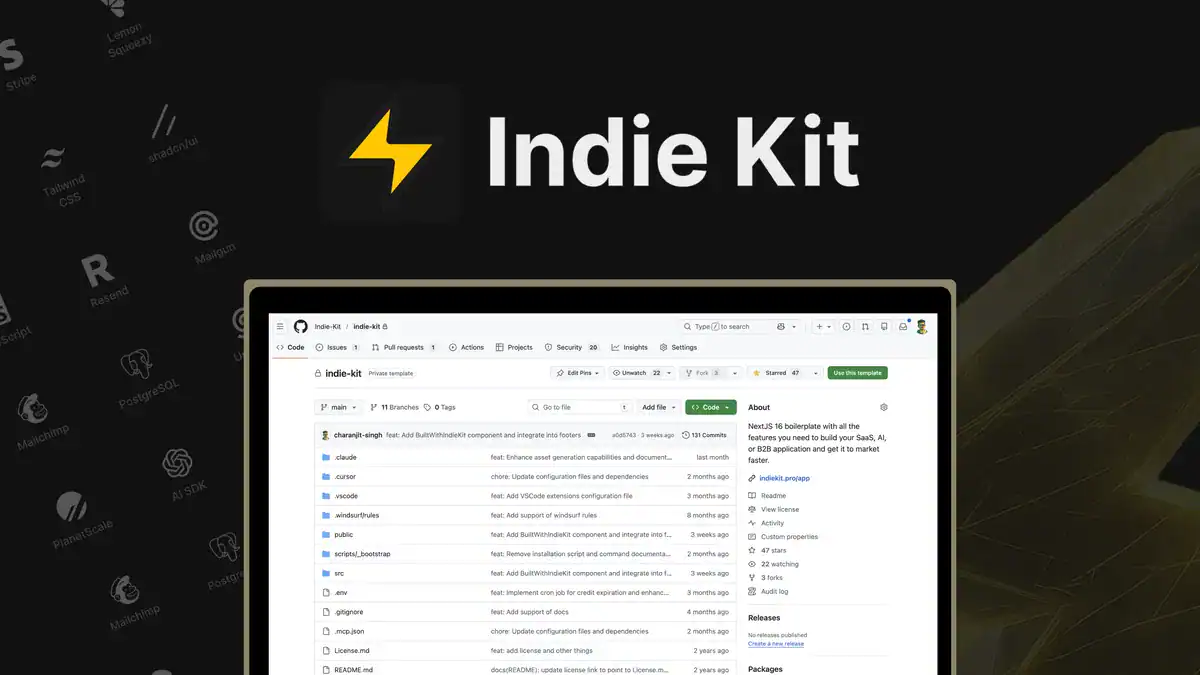Open the Copilot dropdown arrow

click(x=794, y=327)
